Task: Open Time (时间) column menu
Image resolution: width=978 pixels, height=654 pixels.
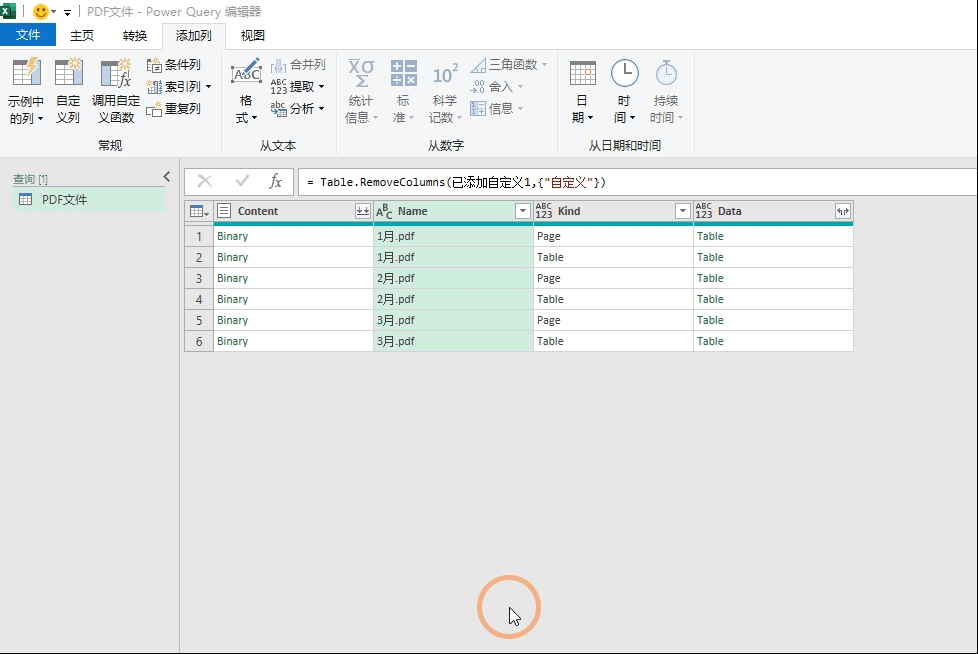Action: pyautogui.click(x=624, y=91)
